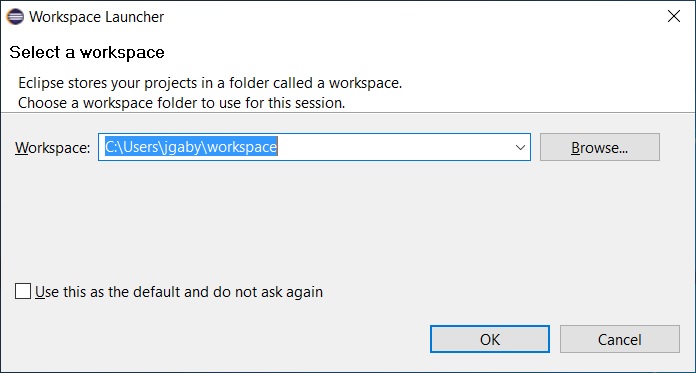Click the 'Eclipse stores your projects' description line
The width and height of the screenshot is (696, 373).
pyautogui.click(x=210, y=83)
